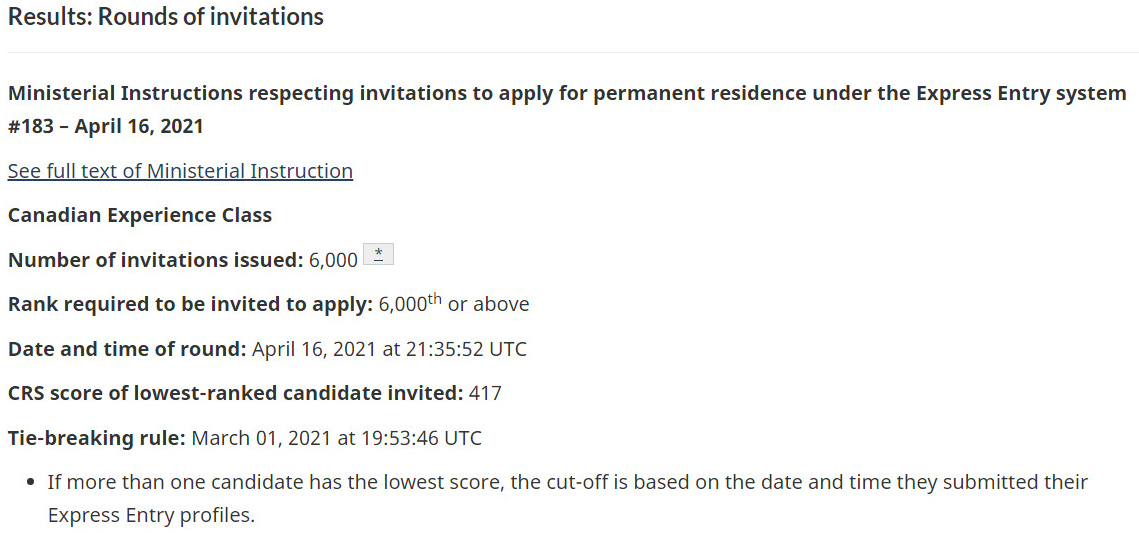Click the "Number of invitations issued" label
The width and height of the screenshot is (1139, 533).
pos(155,260)
